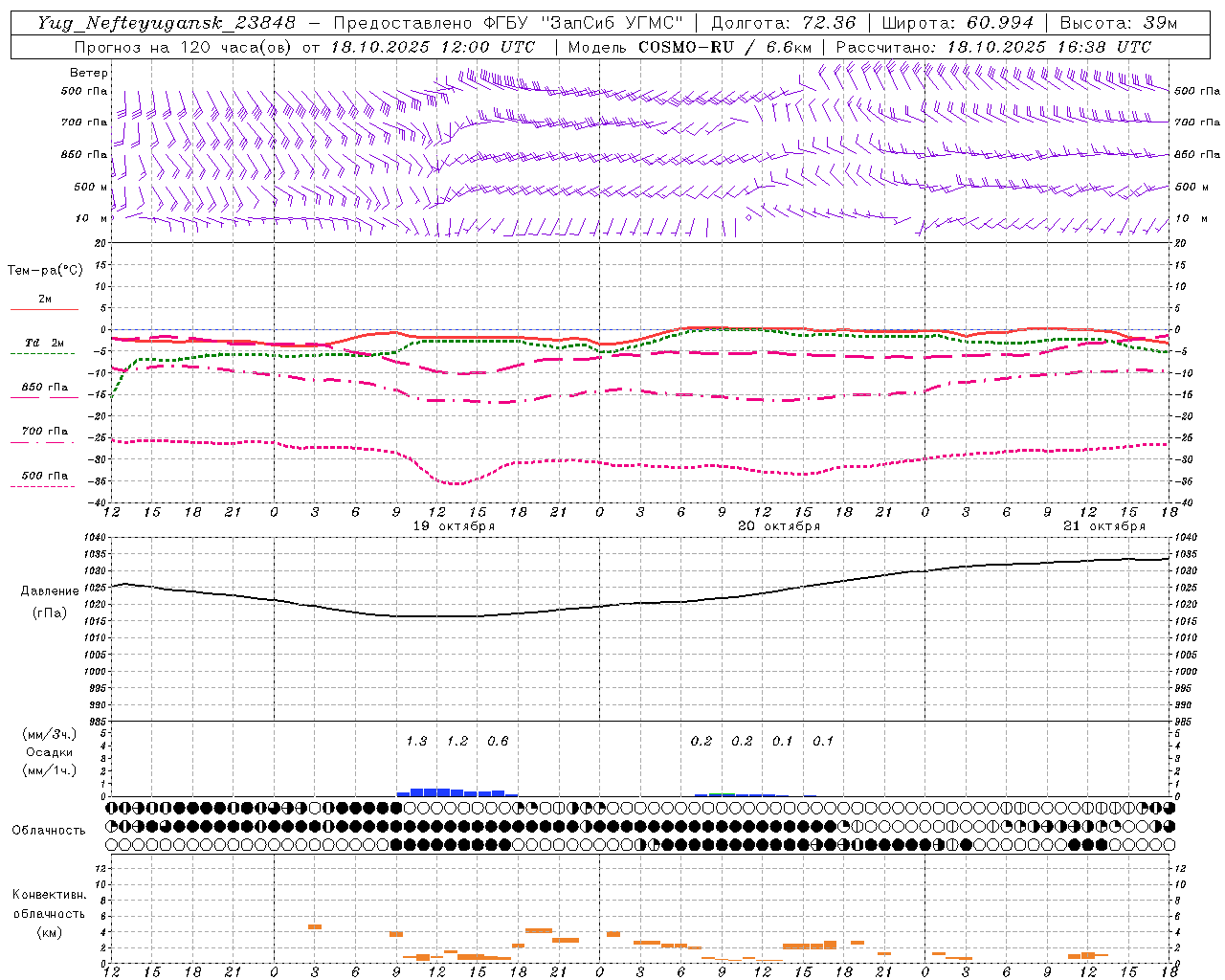Click the Осадки panel label

(50, 752)
